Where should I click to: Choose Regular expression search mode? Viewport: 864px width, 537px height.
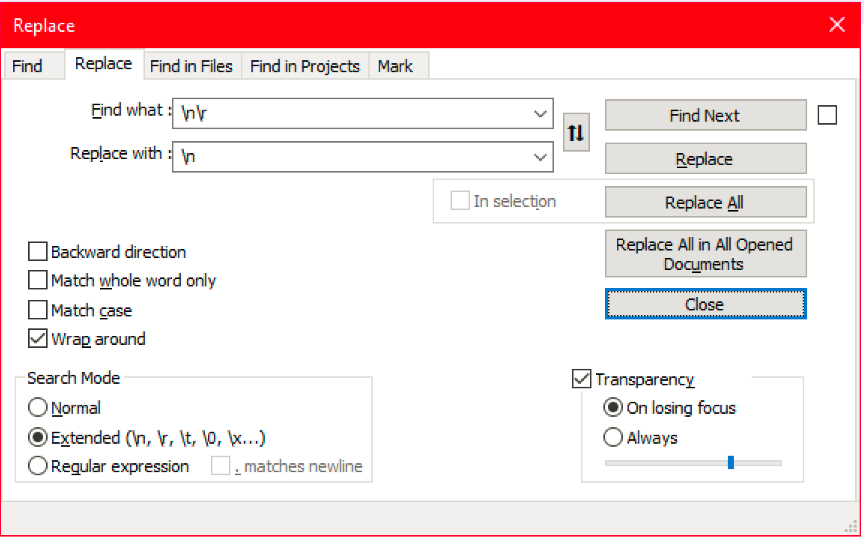tap(37, 466)
